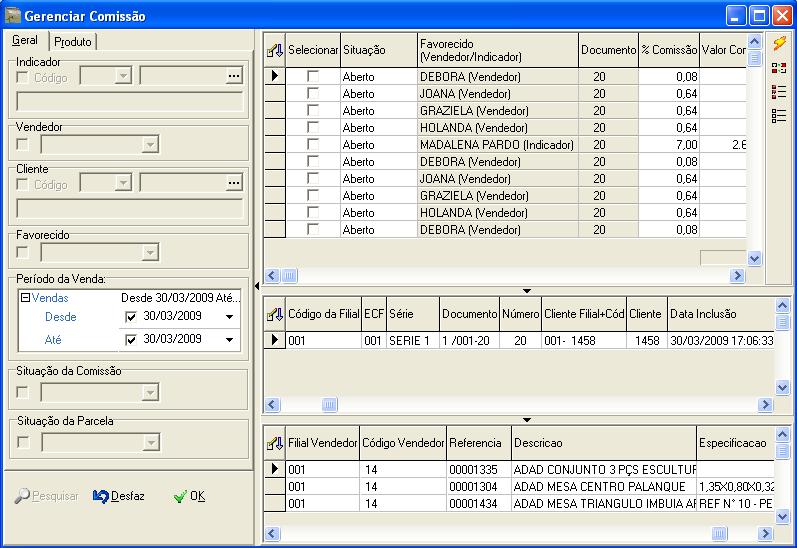Select checkbox for MADALENA PARDO row

(313, 145)
